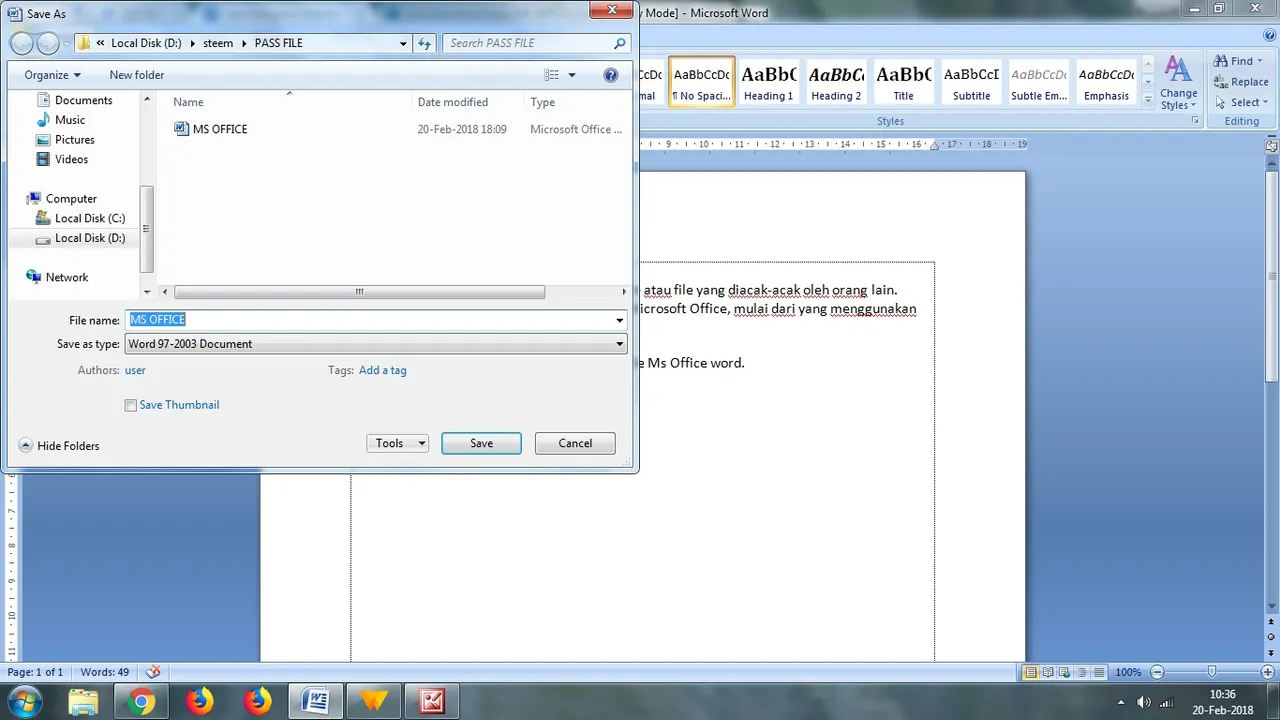Click the Word zoom slider handle

tap(1212, 673)
